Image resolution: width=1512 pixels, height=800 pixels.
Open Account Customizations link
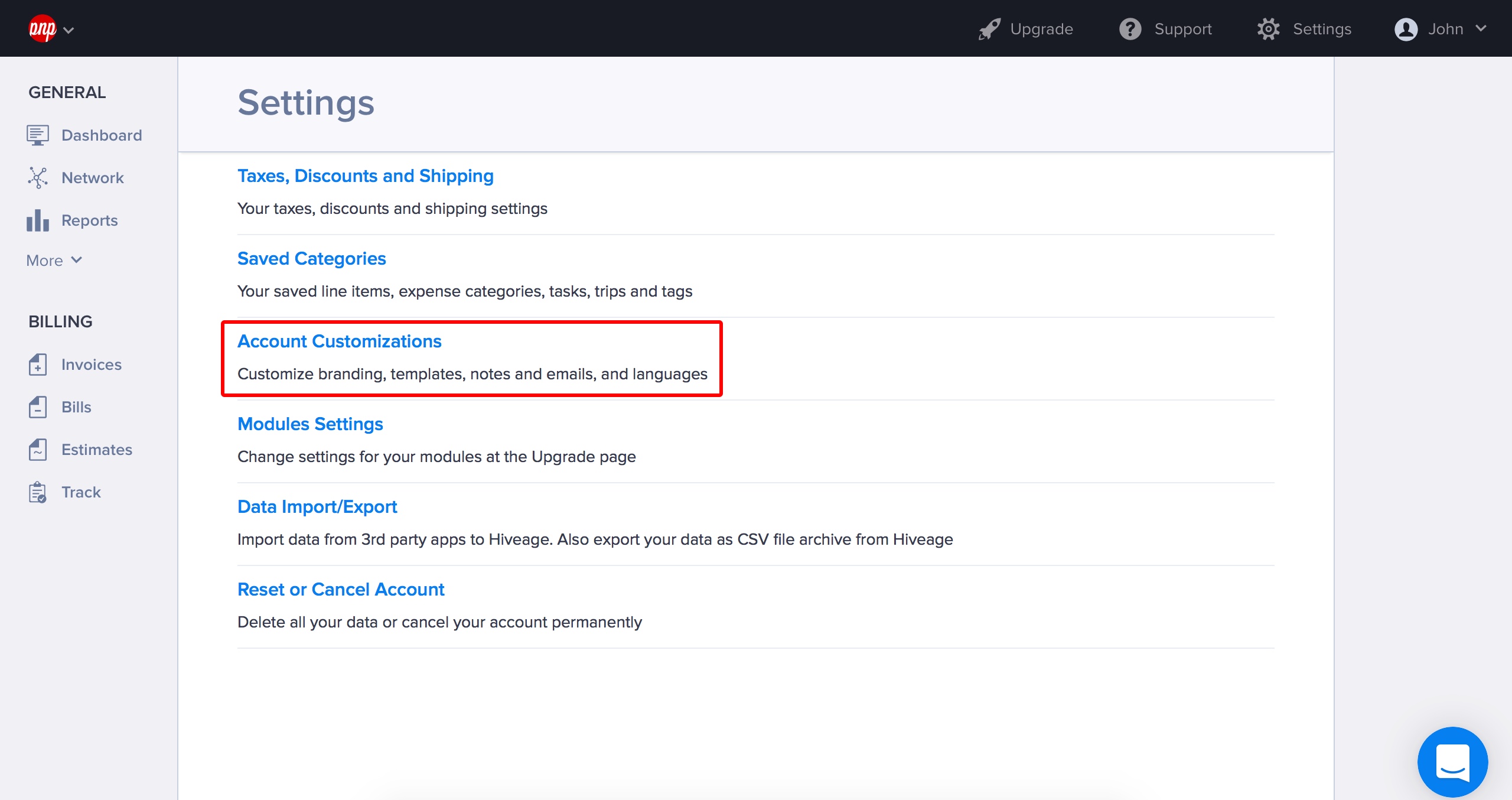pyautogui.click(x=339, y=342)
